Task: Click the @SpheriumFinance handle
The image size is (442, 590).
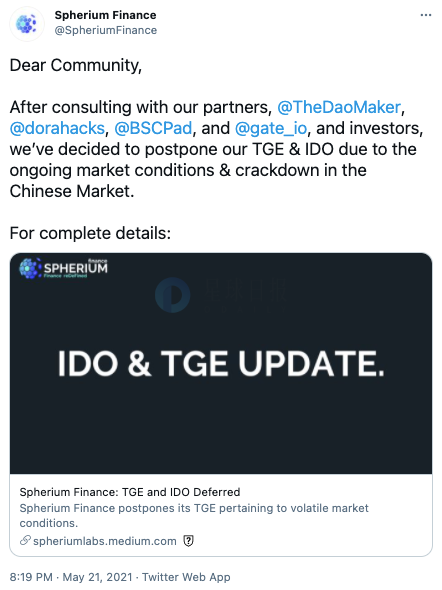Action: click(x=106, y=30)
